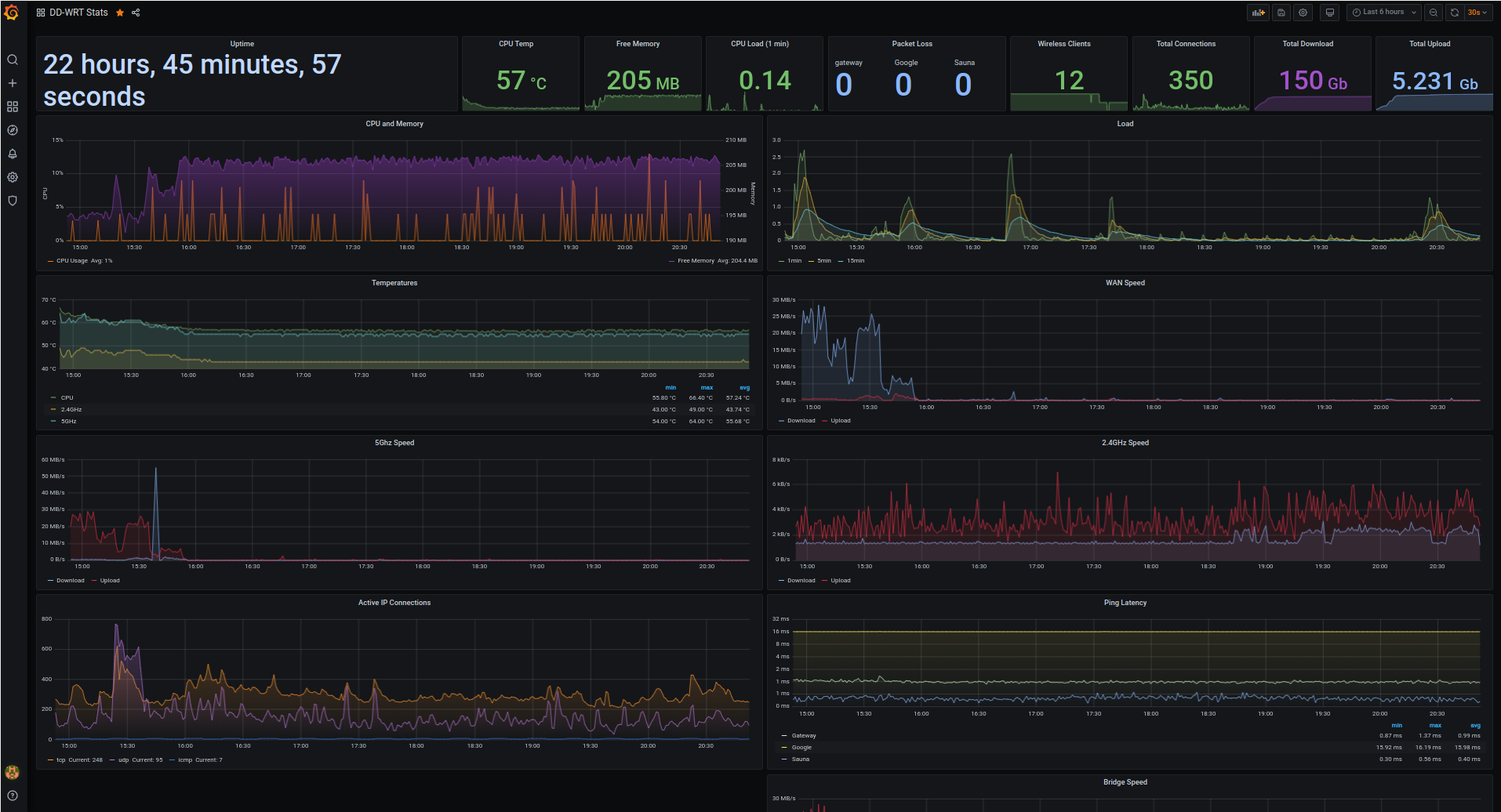This screenshot has height=812, width=1501.
Task: Toggle the 2.4GHz series in Temperatures legend
Action: [71, 410]
